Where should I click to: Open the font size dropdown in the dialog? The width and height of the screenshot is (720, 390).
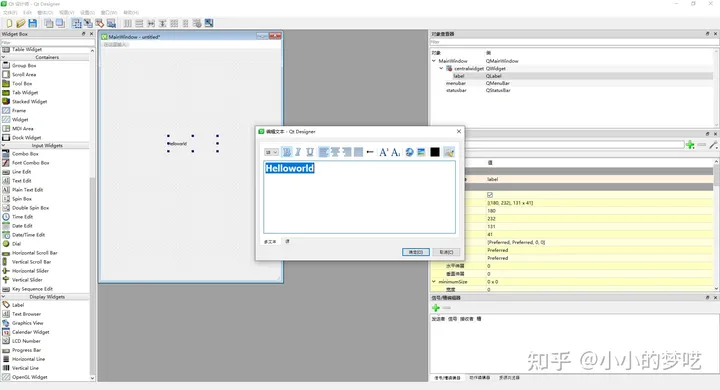coord(271,152)
